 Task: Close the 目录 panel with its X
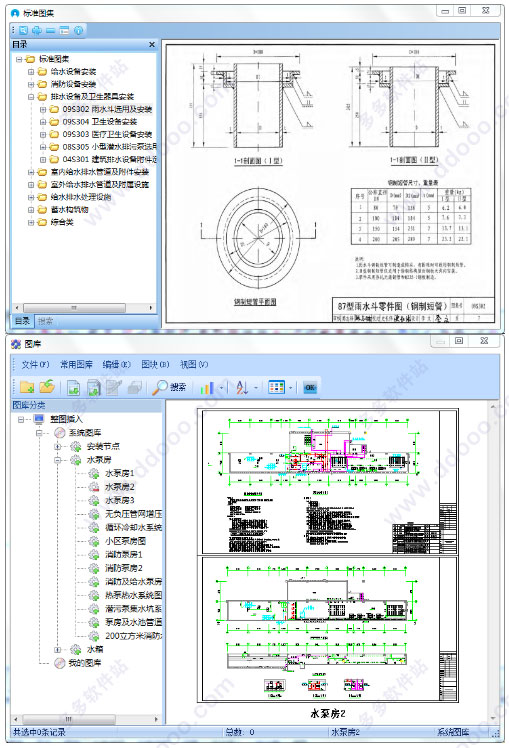[x=152, y=44]
